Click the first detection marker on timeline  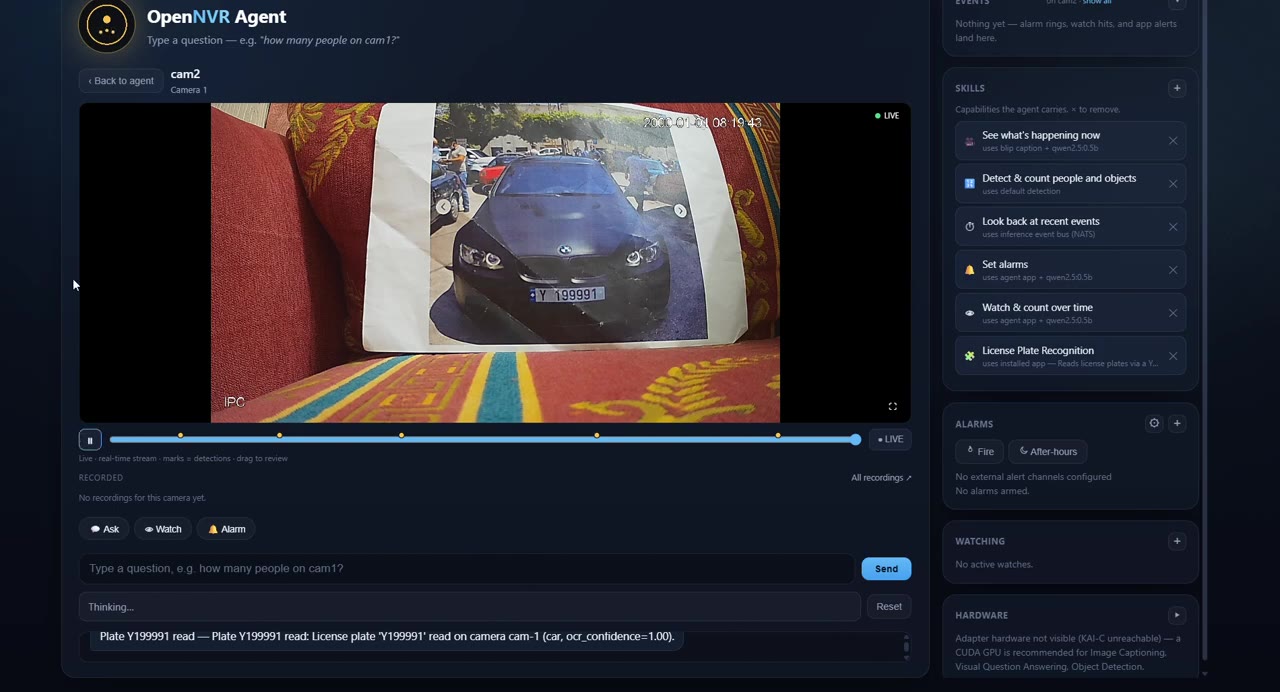[181, 435]
